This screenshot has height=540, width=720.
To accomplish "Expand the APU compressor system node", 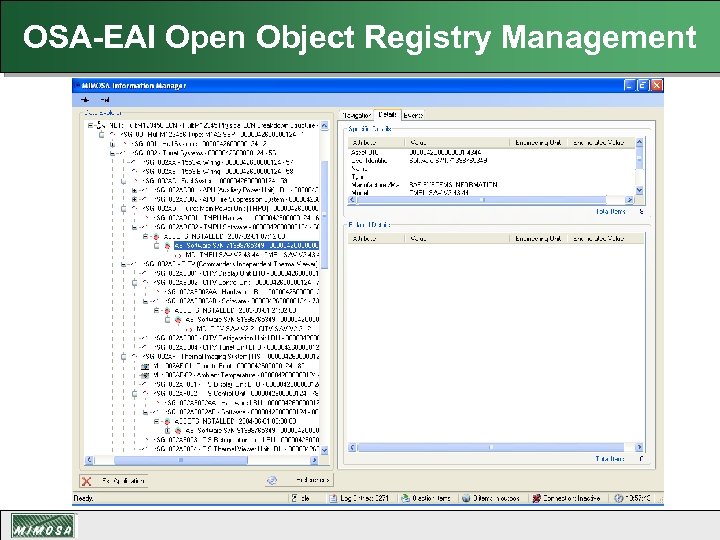I will pyautogui.click(x=135, y=199).
